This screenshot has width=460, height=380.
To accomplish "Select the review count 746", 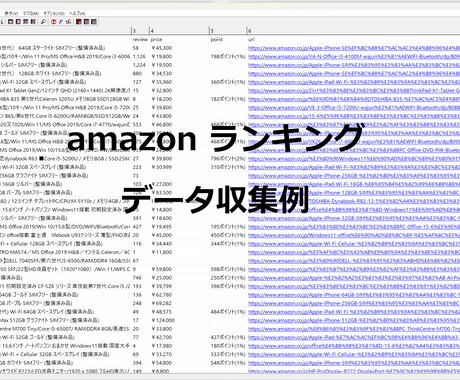I will [137, 278].
